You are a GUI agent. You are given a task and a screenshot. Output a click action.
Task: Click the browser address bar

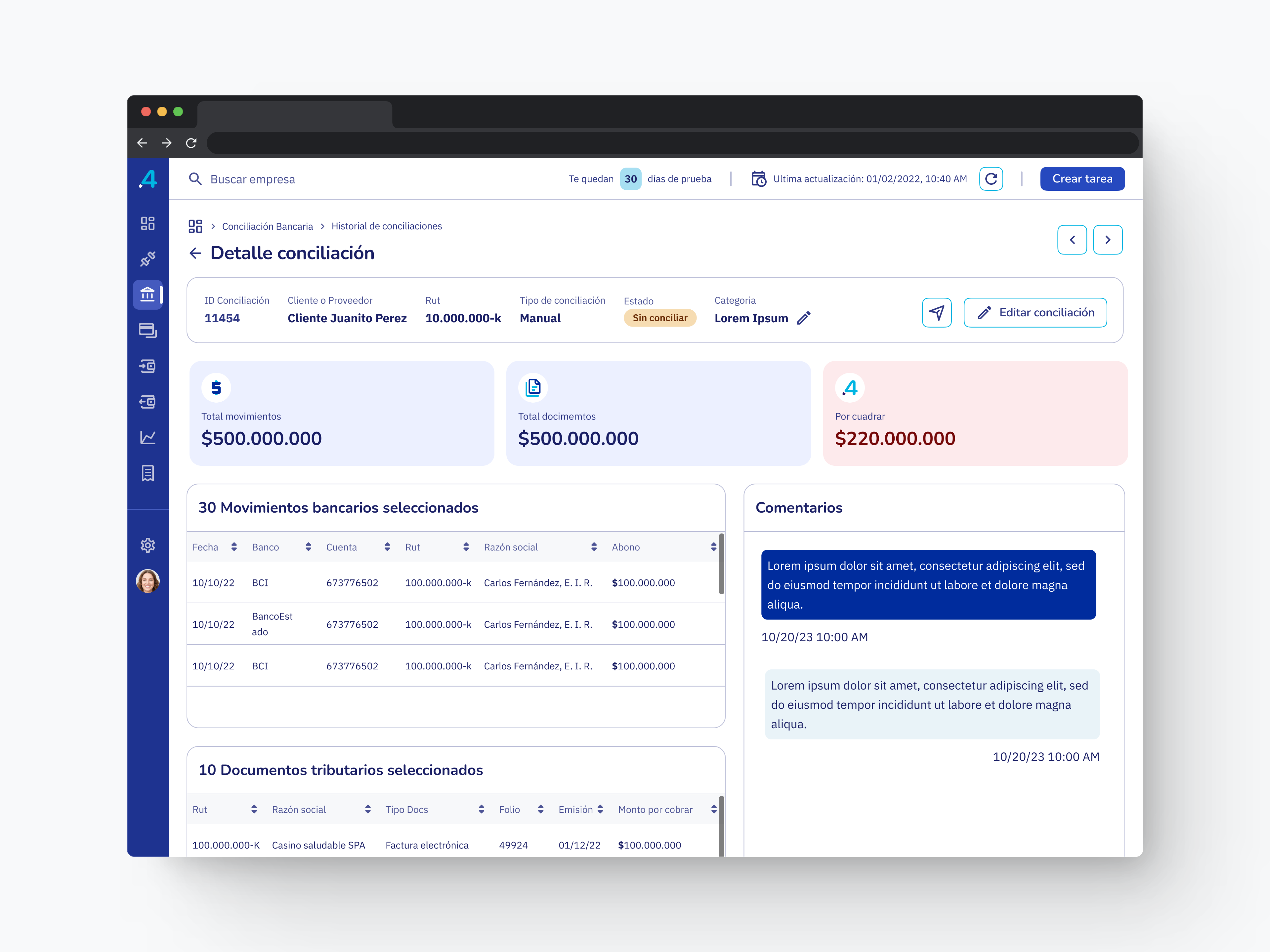672,143
